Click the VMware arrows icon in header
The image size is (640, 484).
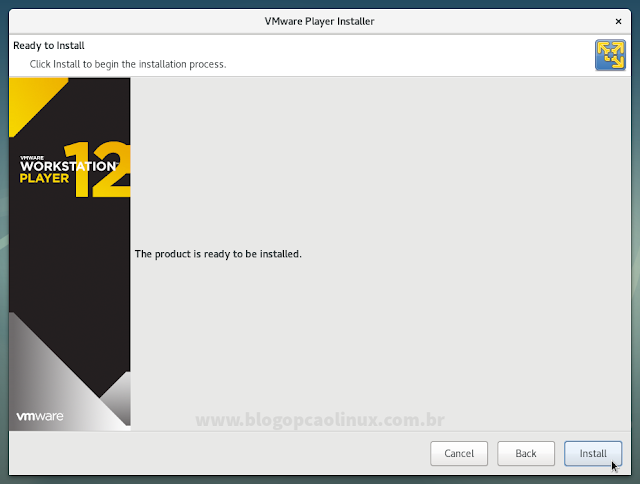click(x=610, y=55)
